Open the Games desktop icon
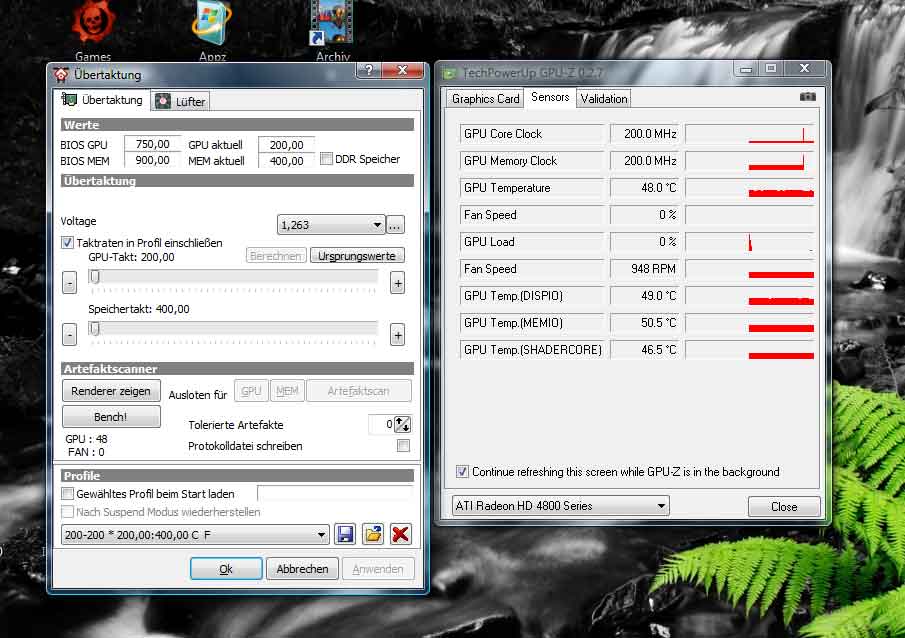 click(x=93, y=29)
